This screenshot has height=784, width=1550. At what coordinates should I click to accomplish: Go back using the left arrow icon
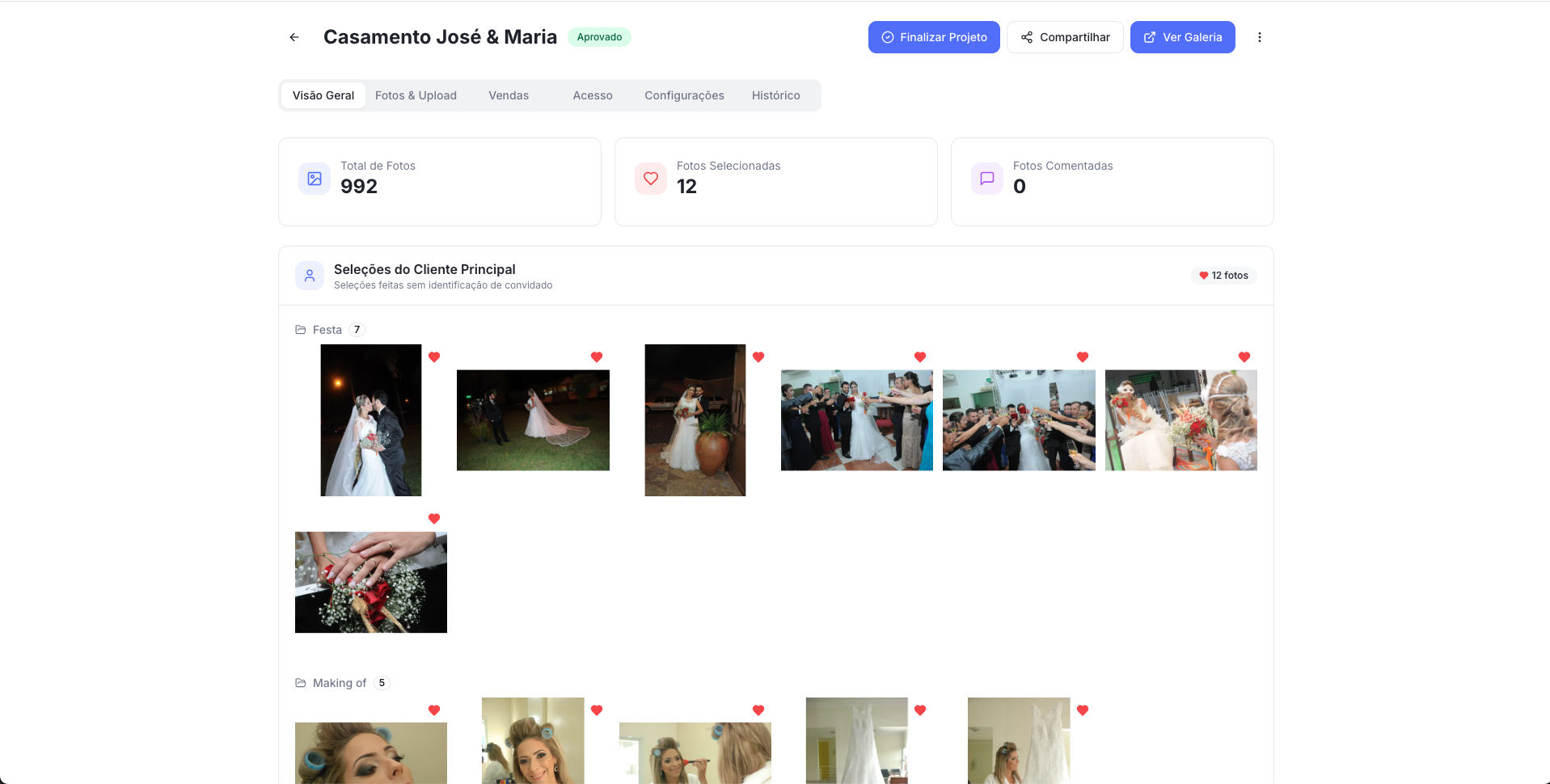[x=294, y=37]
